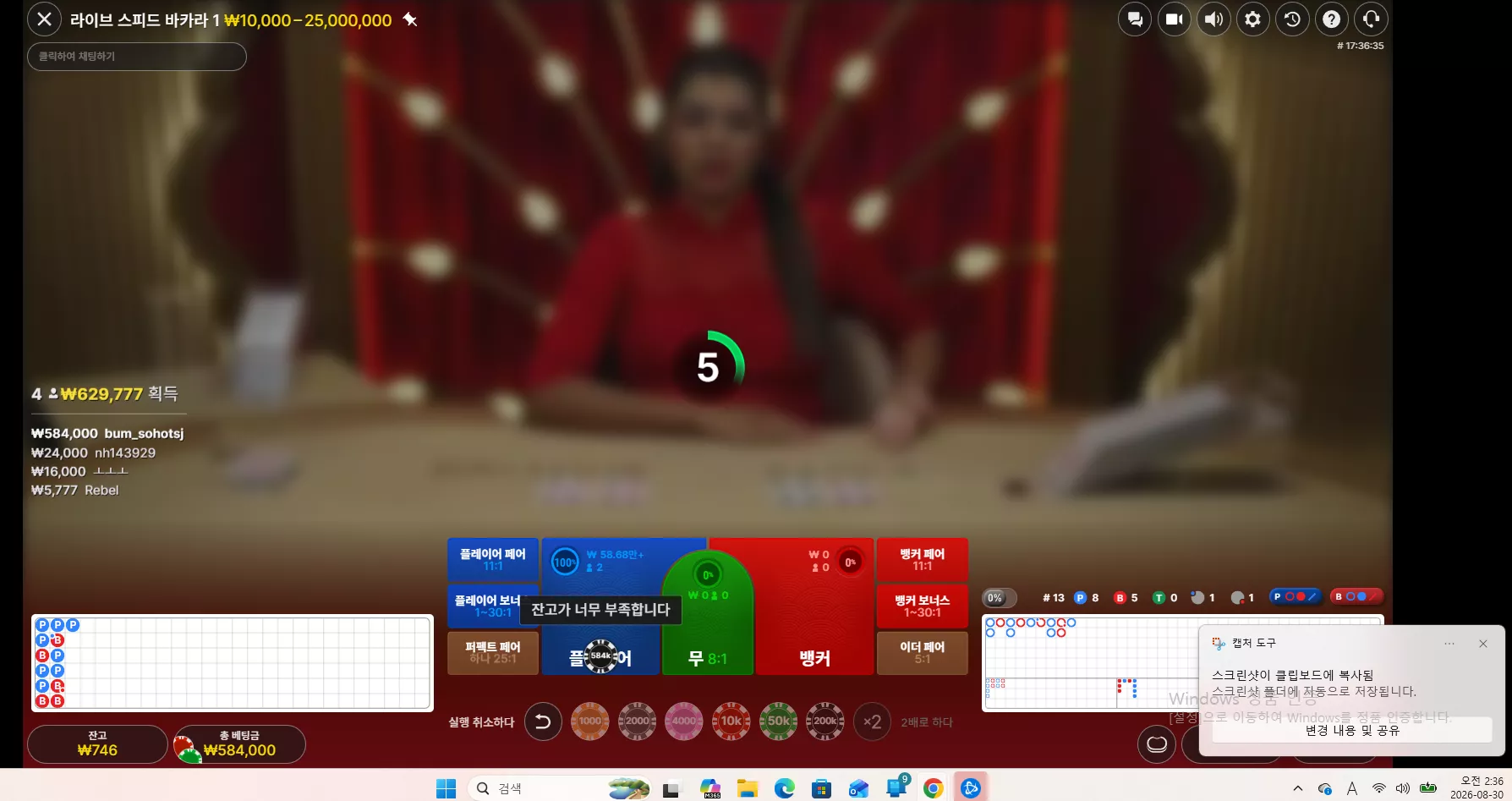The image size is (1512, 801).
Task: Select the 1000 chip
Action: 590,721
